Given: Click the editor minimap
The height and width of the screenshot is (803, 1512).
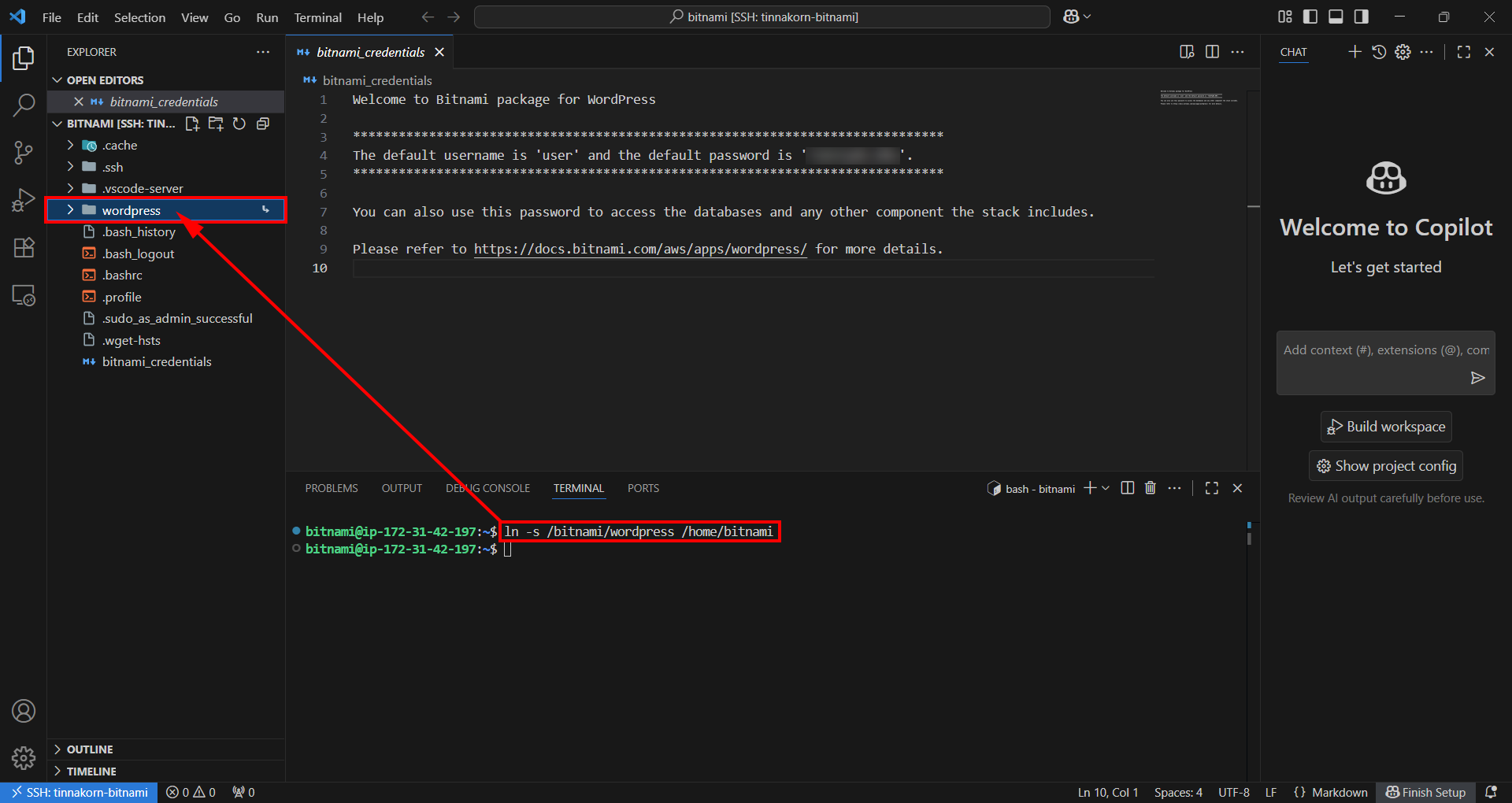Looking at the screenshot, I should [x=1199, y=98].
